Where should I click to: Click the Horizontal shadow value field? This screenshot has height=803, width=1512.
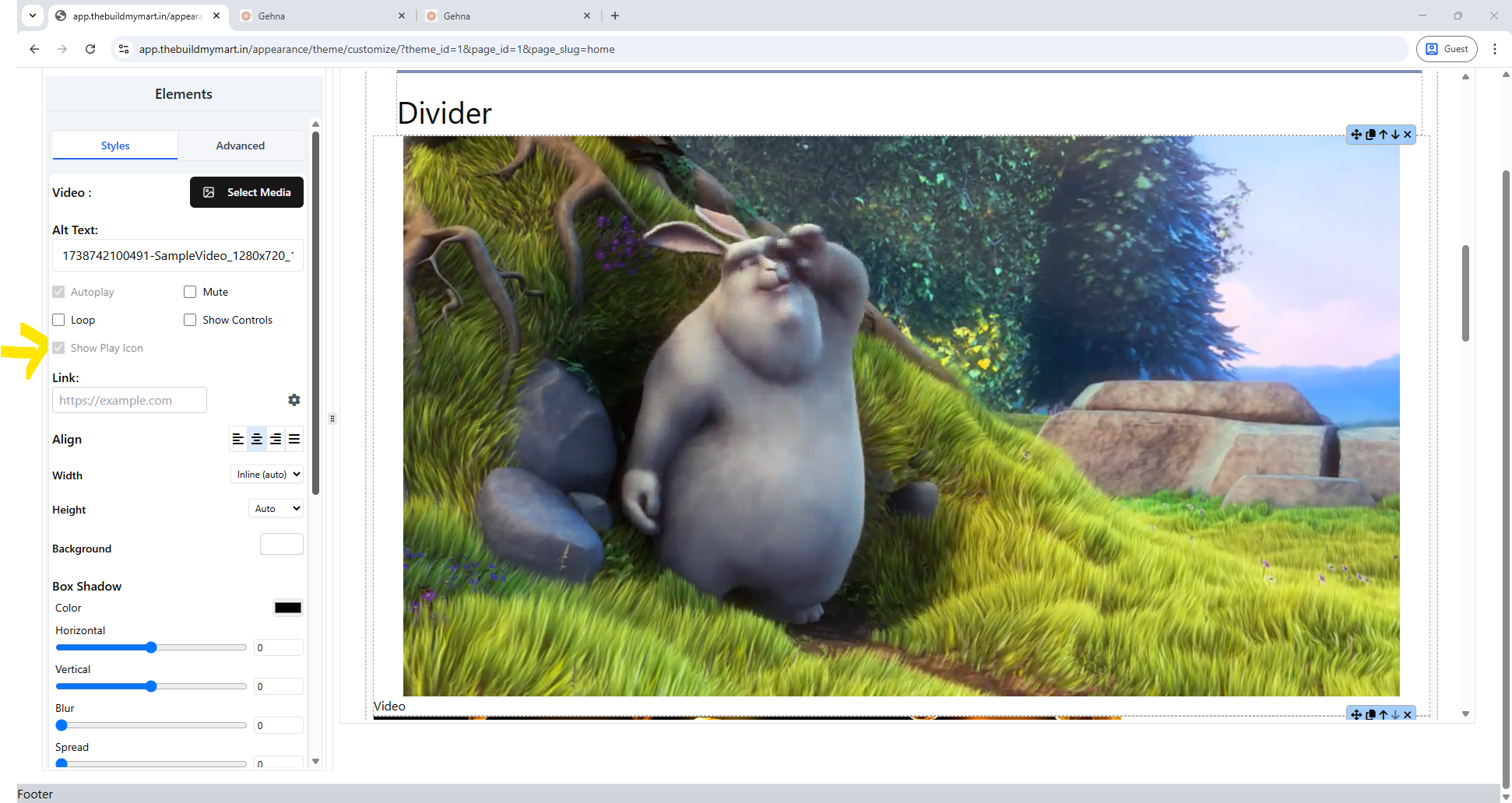point(279,647)
